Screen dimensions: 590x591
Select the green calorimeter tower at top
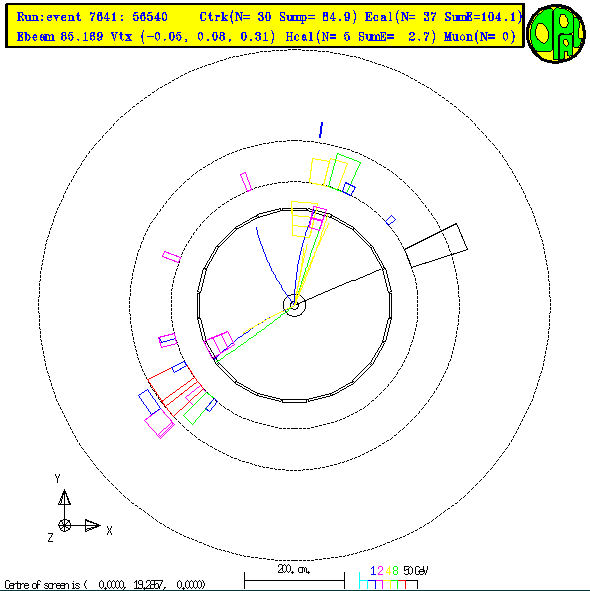click(x=345, y=172)
